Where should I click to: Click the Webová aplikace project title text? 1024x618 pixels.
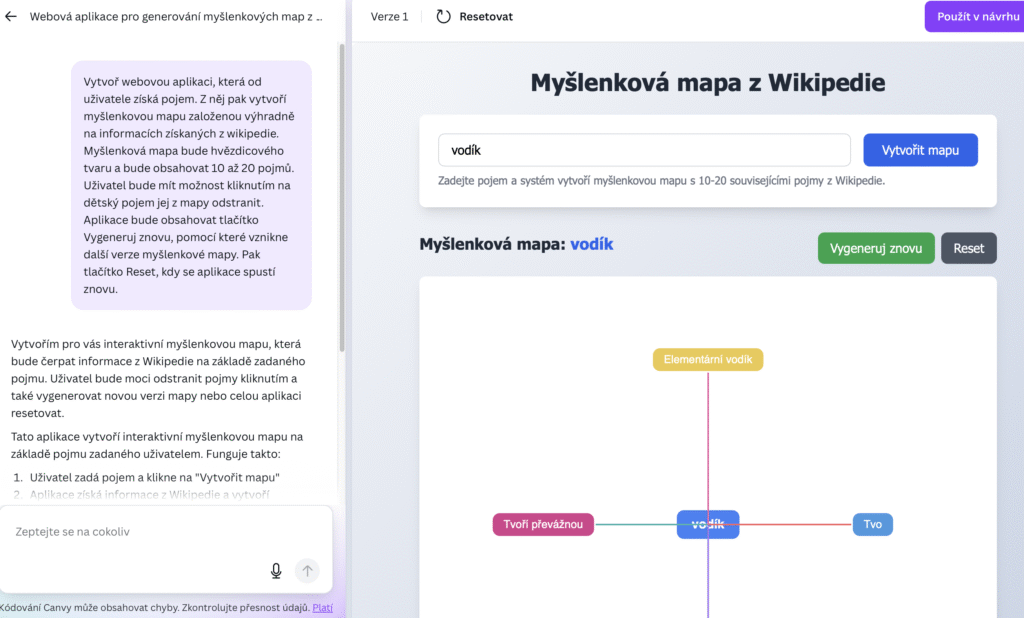coord(176,16)
